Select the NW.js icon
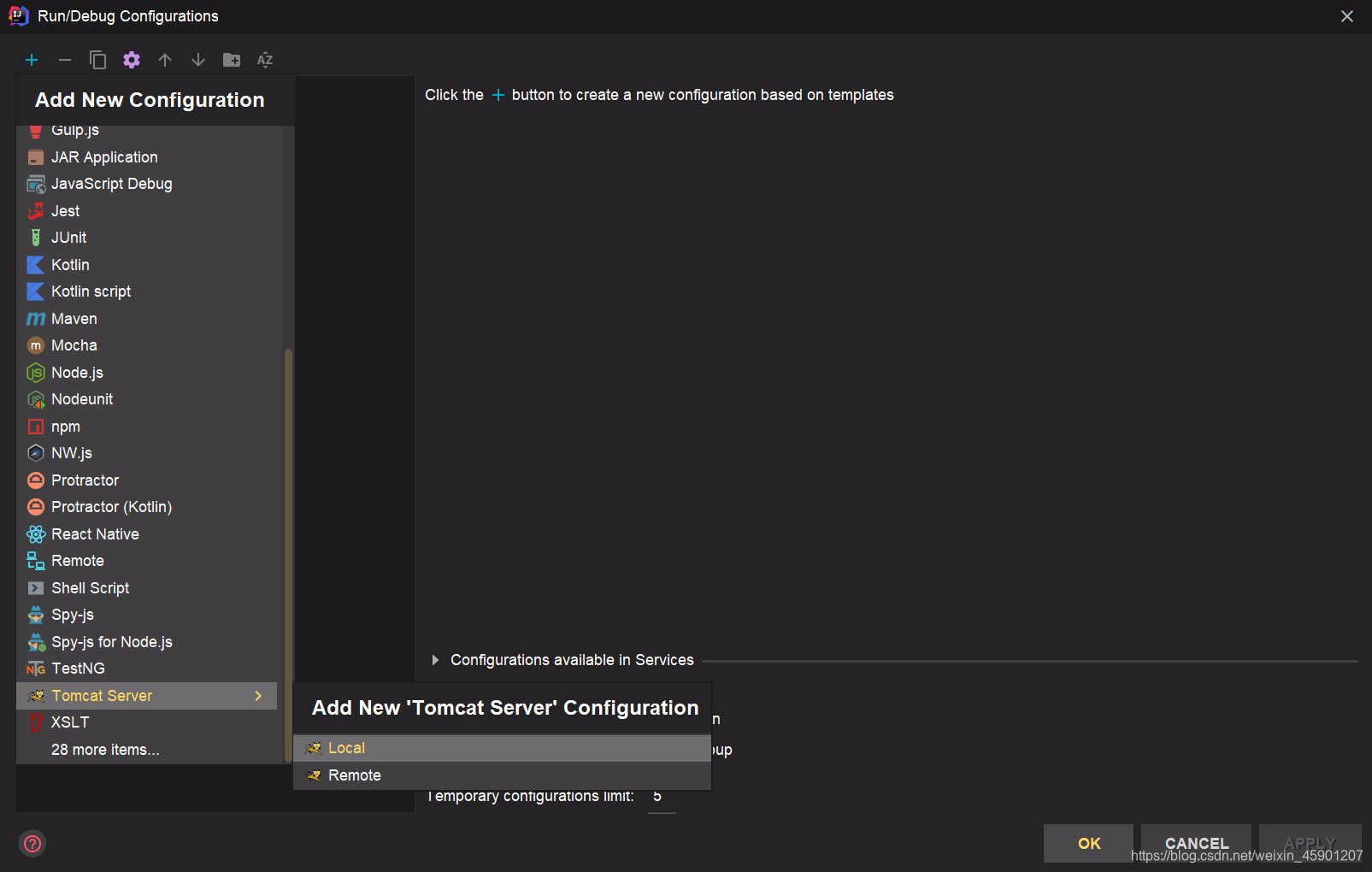This screenshot has width=1372, height=872. 36,453
